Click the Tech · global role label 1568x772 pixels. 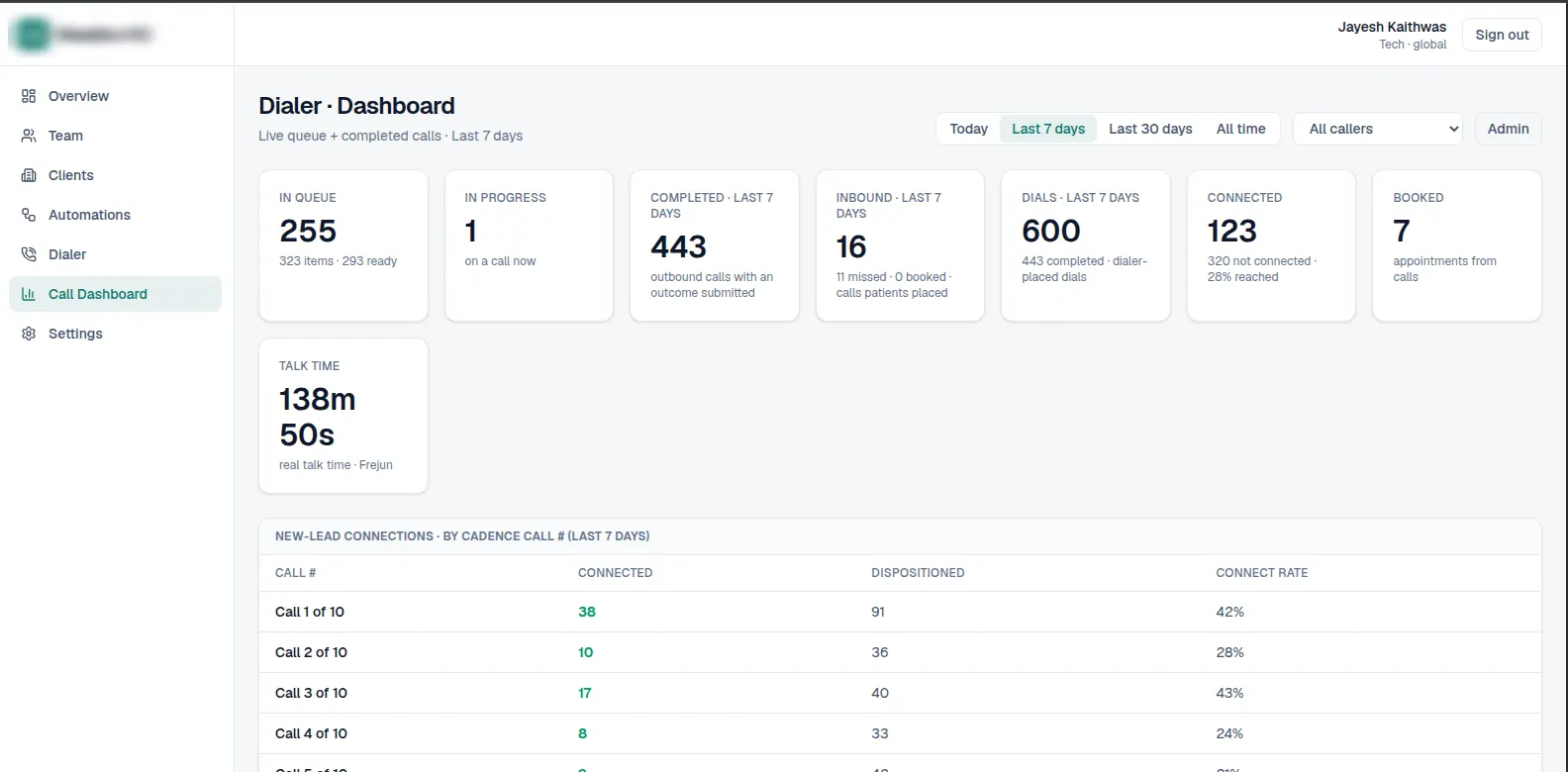click(x=1413, y=45)
